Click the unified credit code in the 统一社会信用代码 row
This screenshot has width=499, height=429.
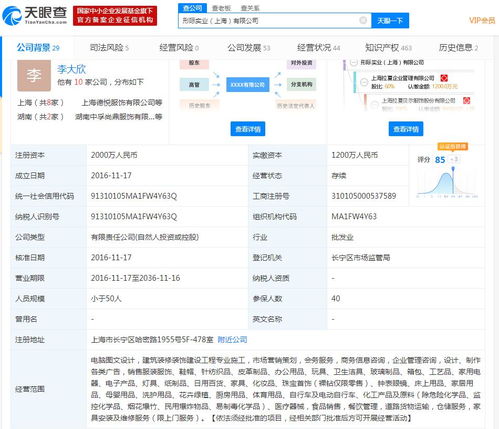click(134, 196)
